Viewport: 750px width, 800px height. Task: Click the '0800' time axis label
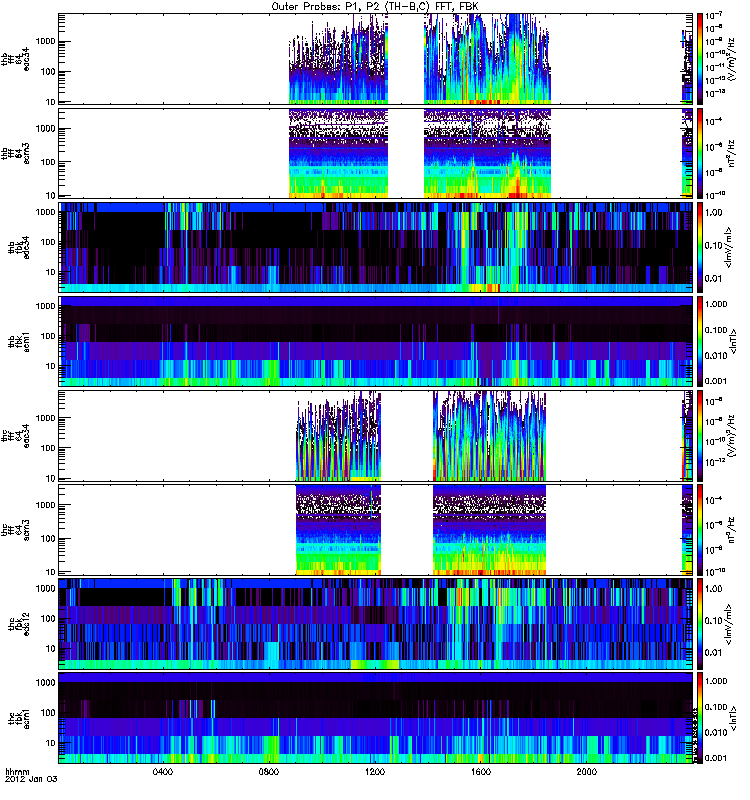coord(269,772)
